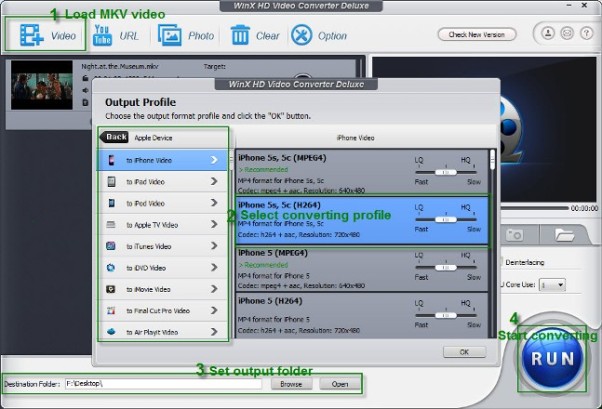
Task: Expand the to Apple TV Video chevron
Action: point(214,225)
